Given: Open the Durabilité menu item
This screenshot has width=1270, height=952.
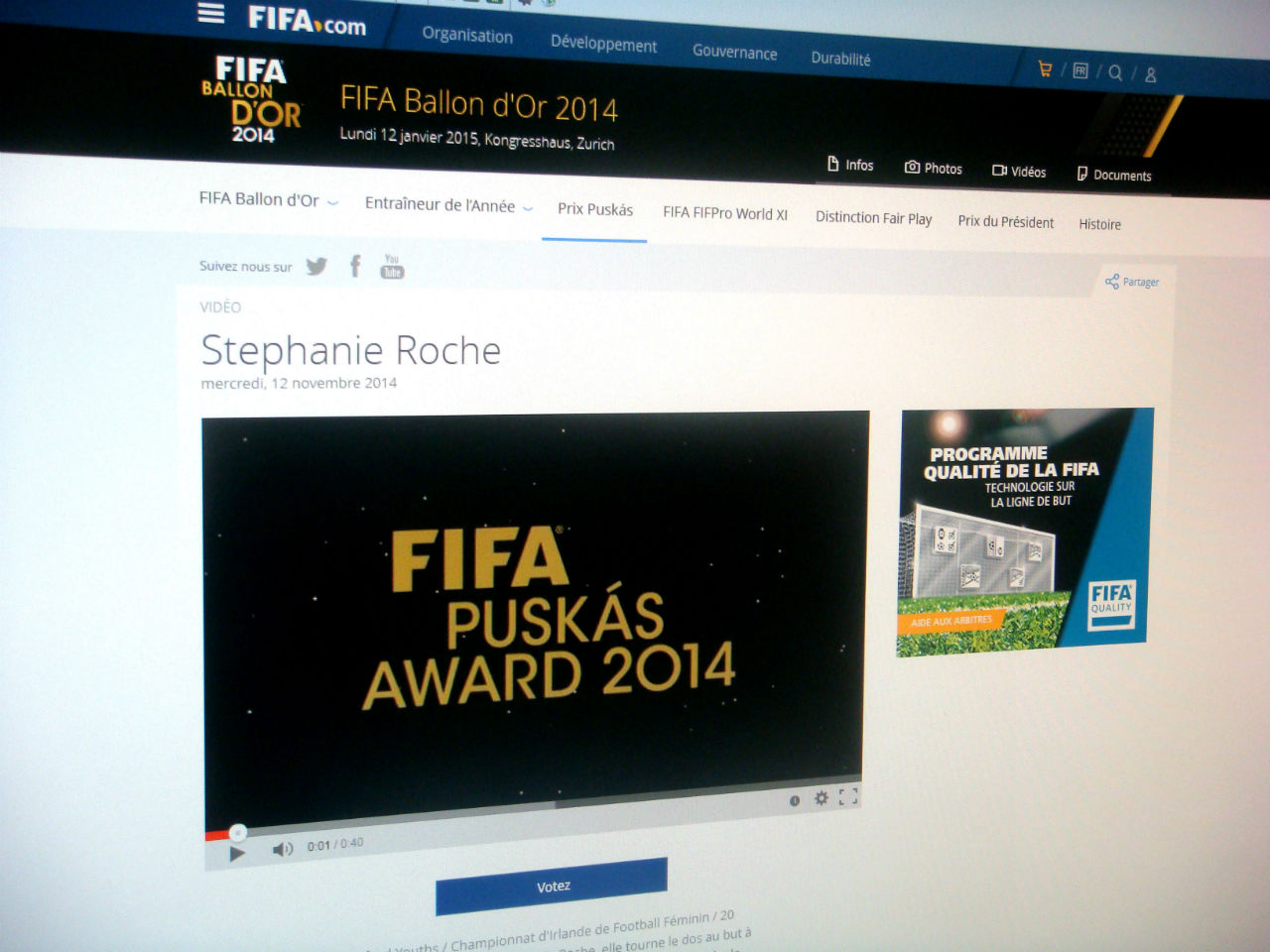Looking at the screenshot, I should point(840,59).
